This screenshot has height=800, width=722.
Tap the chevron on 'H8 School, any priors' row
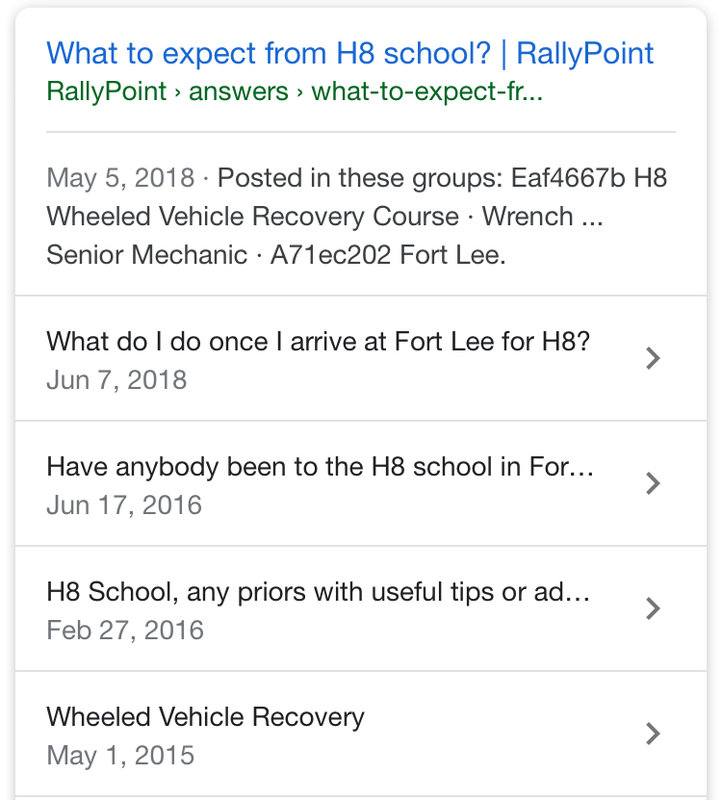point(652,608)
